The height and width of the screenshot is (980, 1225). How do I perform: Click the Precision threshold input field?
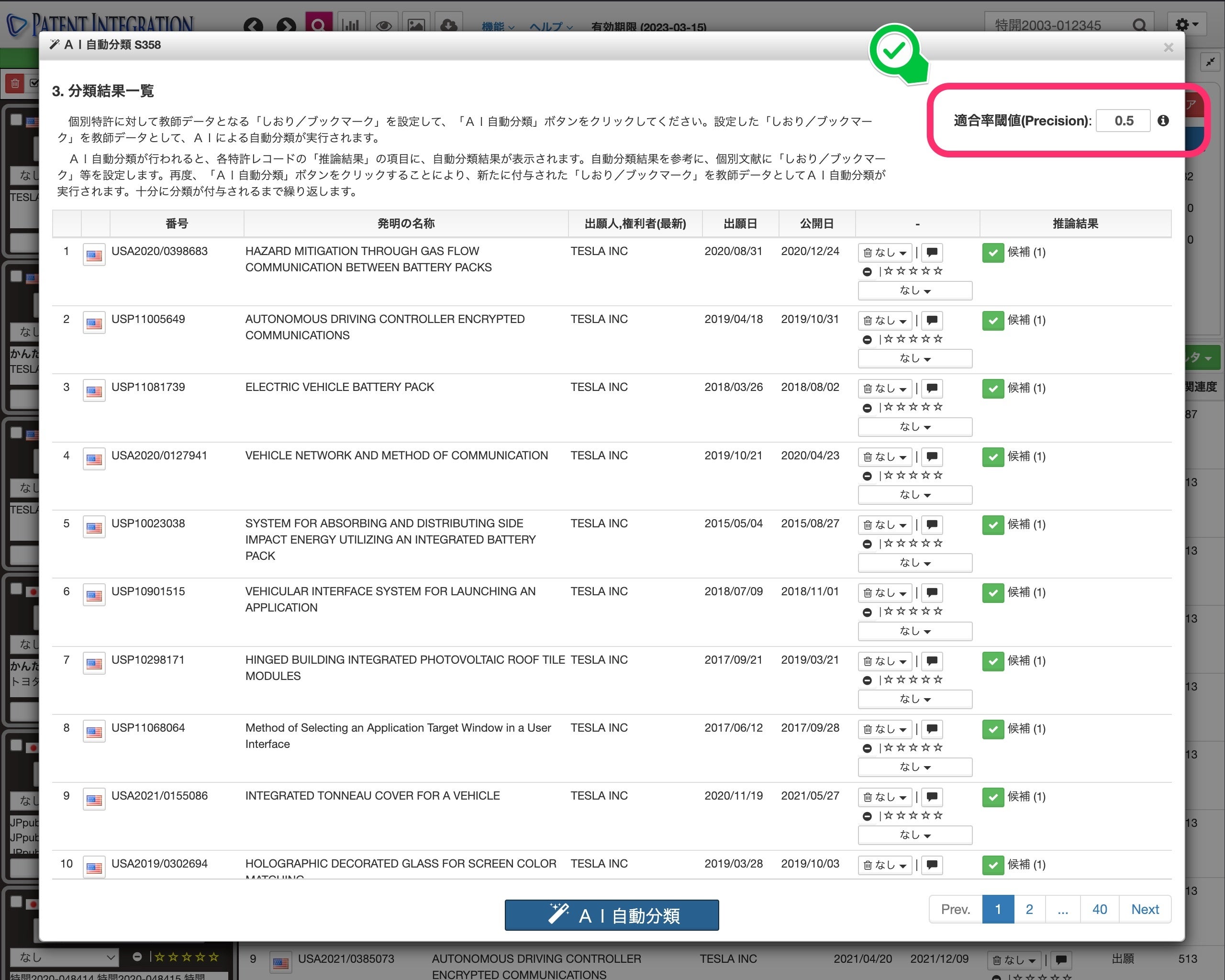click(x=1123, y=121)
